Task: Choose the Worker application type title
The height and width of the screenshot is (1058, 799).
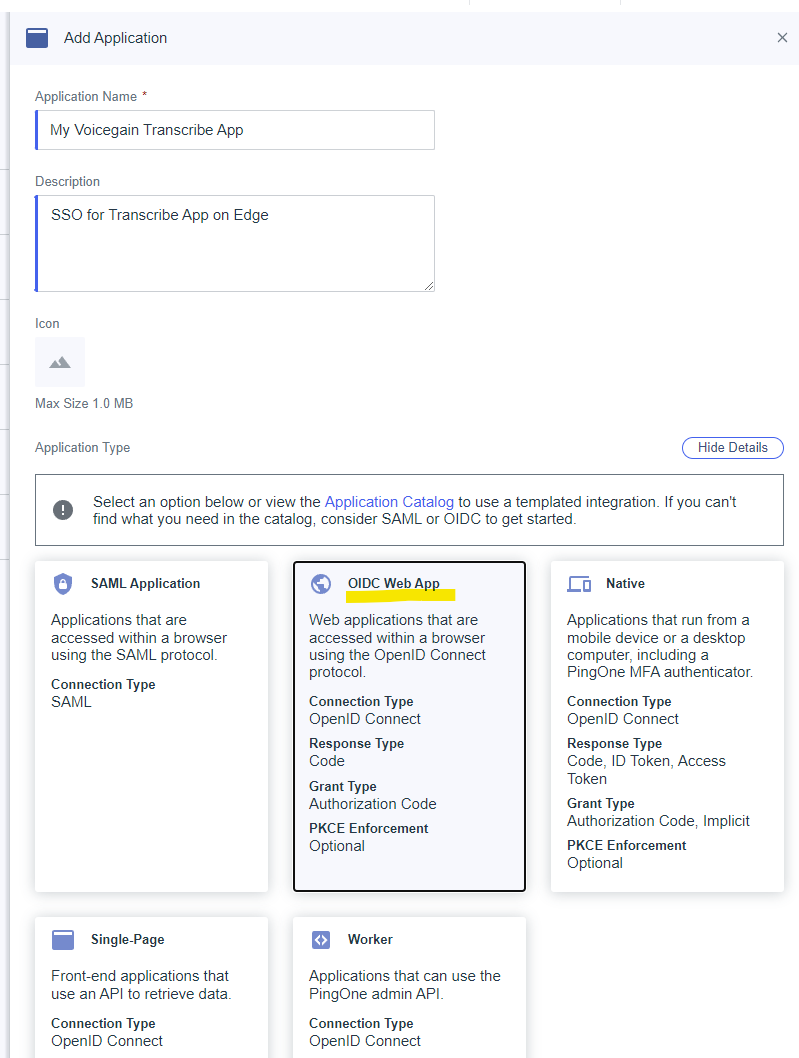Action: pyautogui.click(x=370, y=940)
